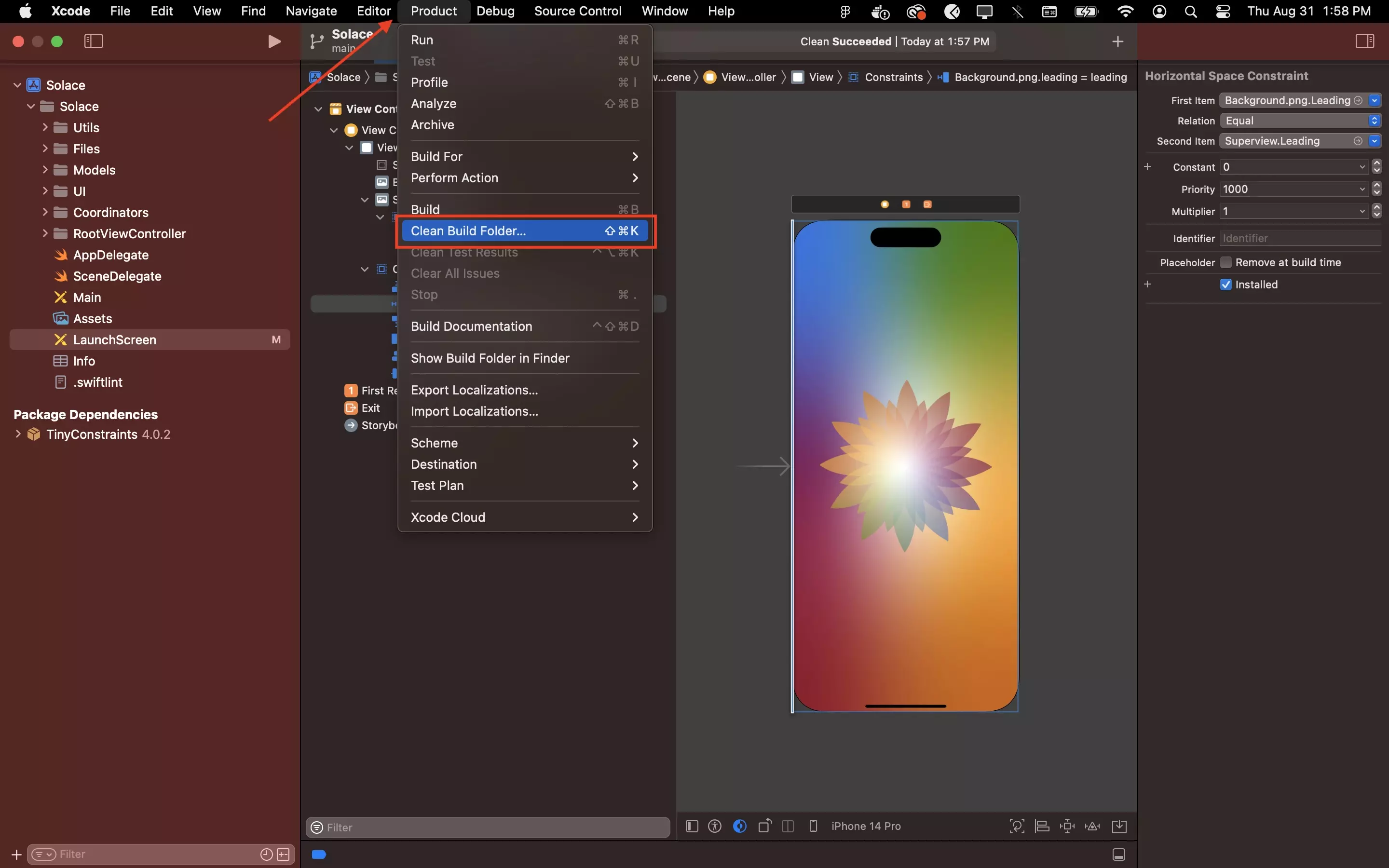This screenshot has height=868, width=1389.
Task: Toggle the inspectors panel icon
Action: point(1364,41)
